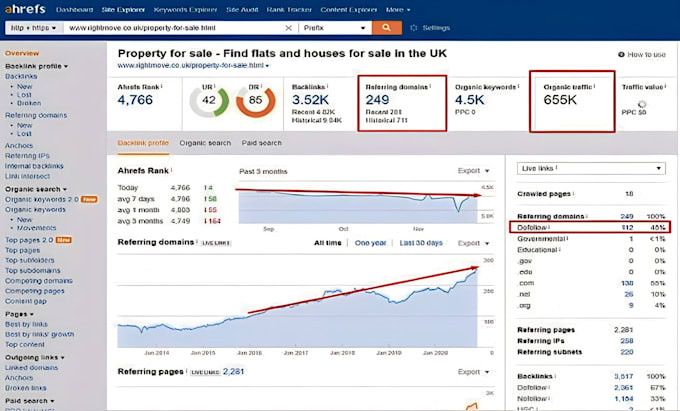Switch to the Paid search tab

pyautogui.click(x=262, y=143)
